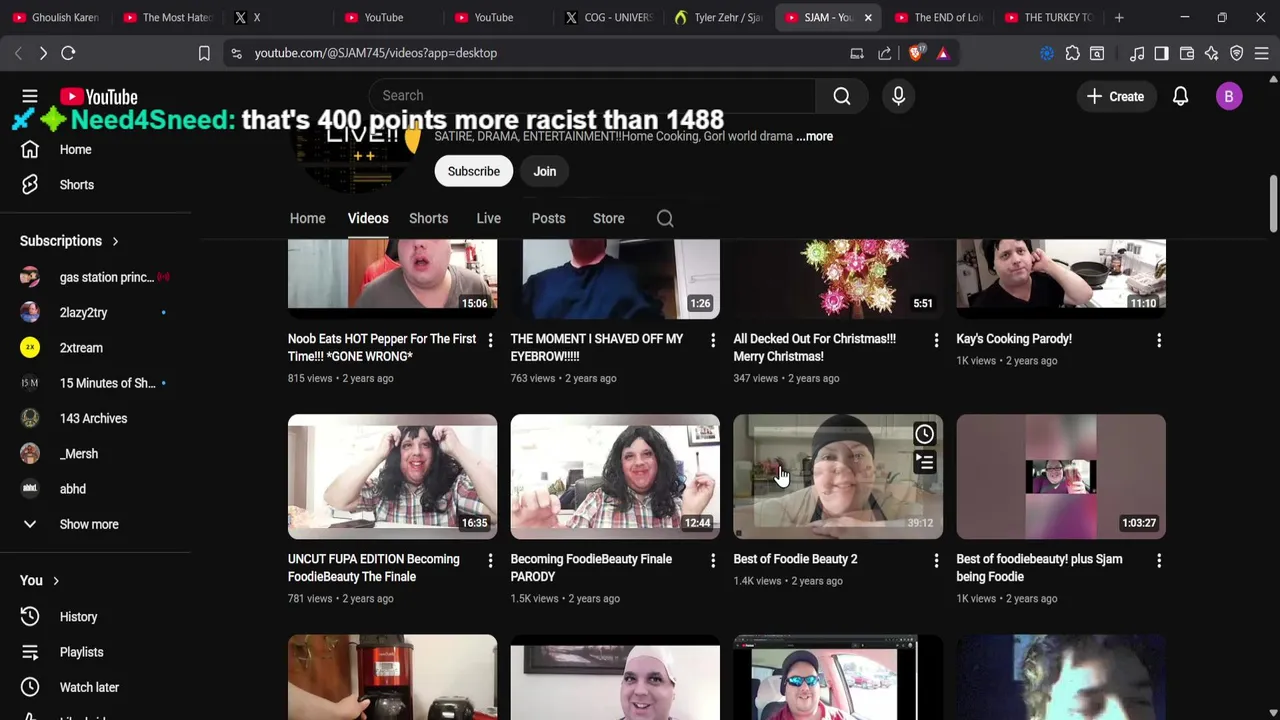Reload the page in the browser

pos(68,53)
